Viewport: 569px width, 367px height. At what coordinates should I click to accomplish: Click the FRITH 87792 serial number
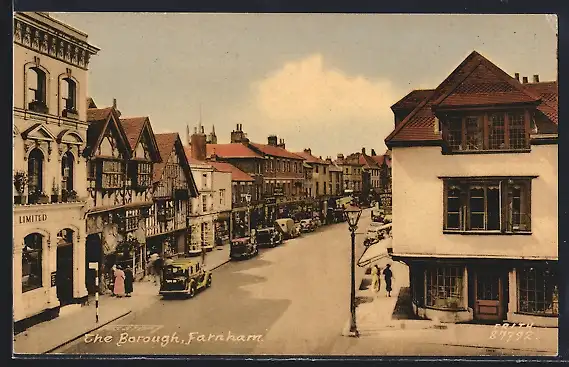pyautogui.click(x=512, y=331)
